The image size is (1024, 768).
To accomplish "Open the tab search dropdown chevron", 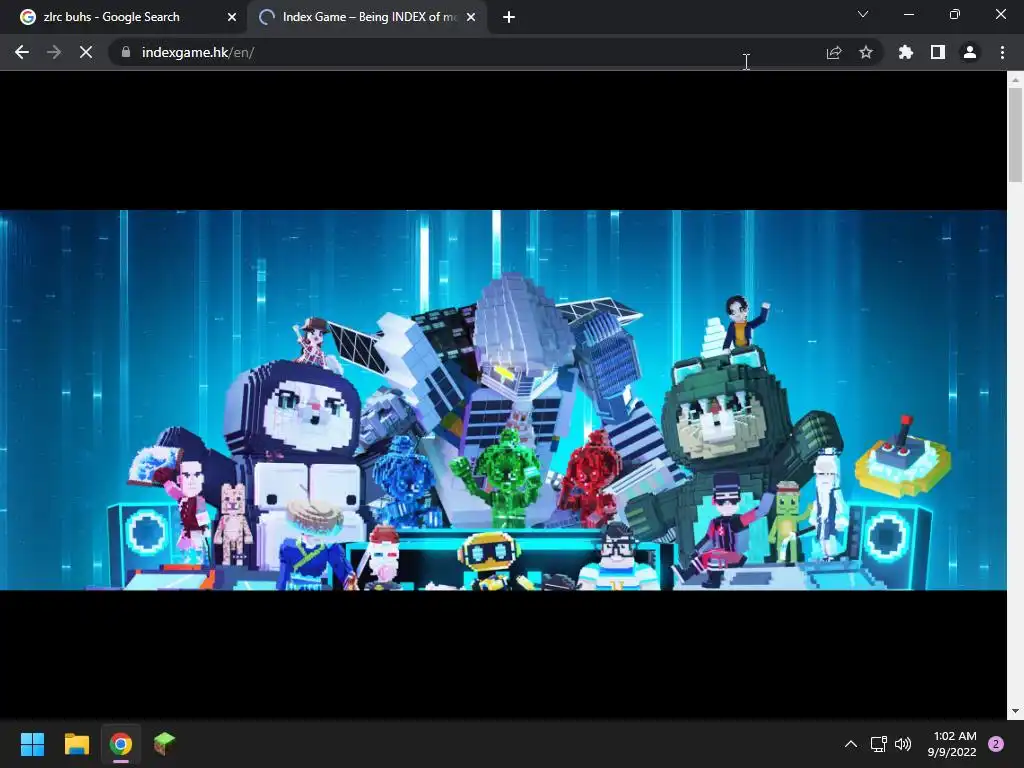I will tap(863, 14).
